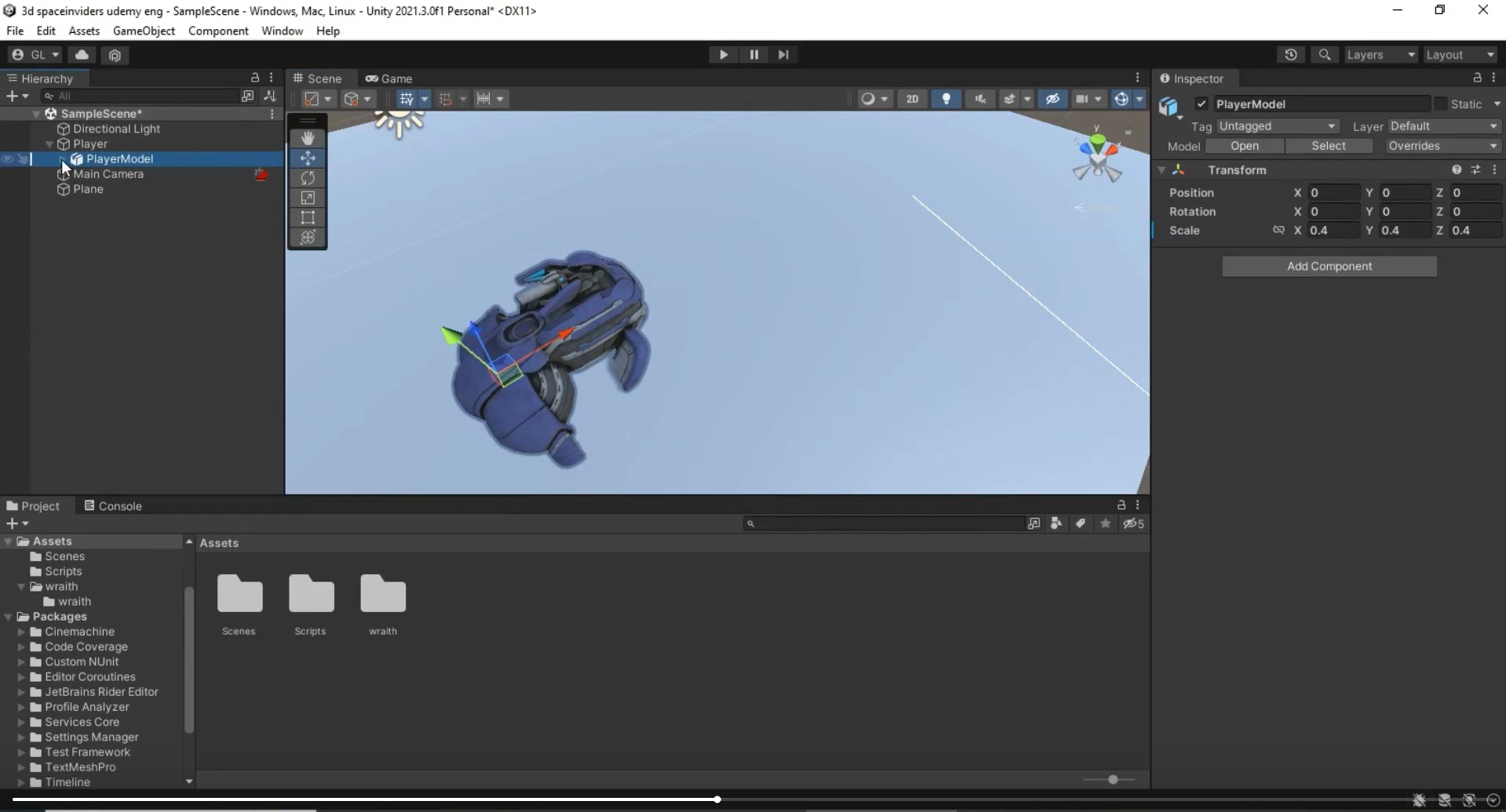Step forward one frame
The height and width of the screenshot is (812, 1506).
click(783, 55)
